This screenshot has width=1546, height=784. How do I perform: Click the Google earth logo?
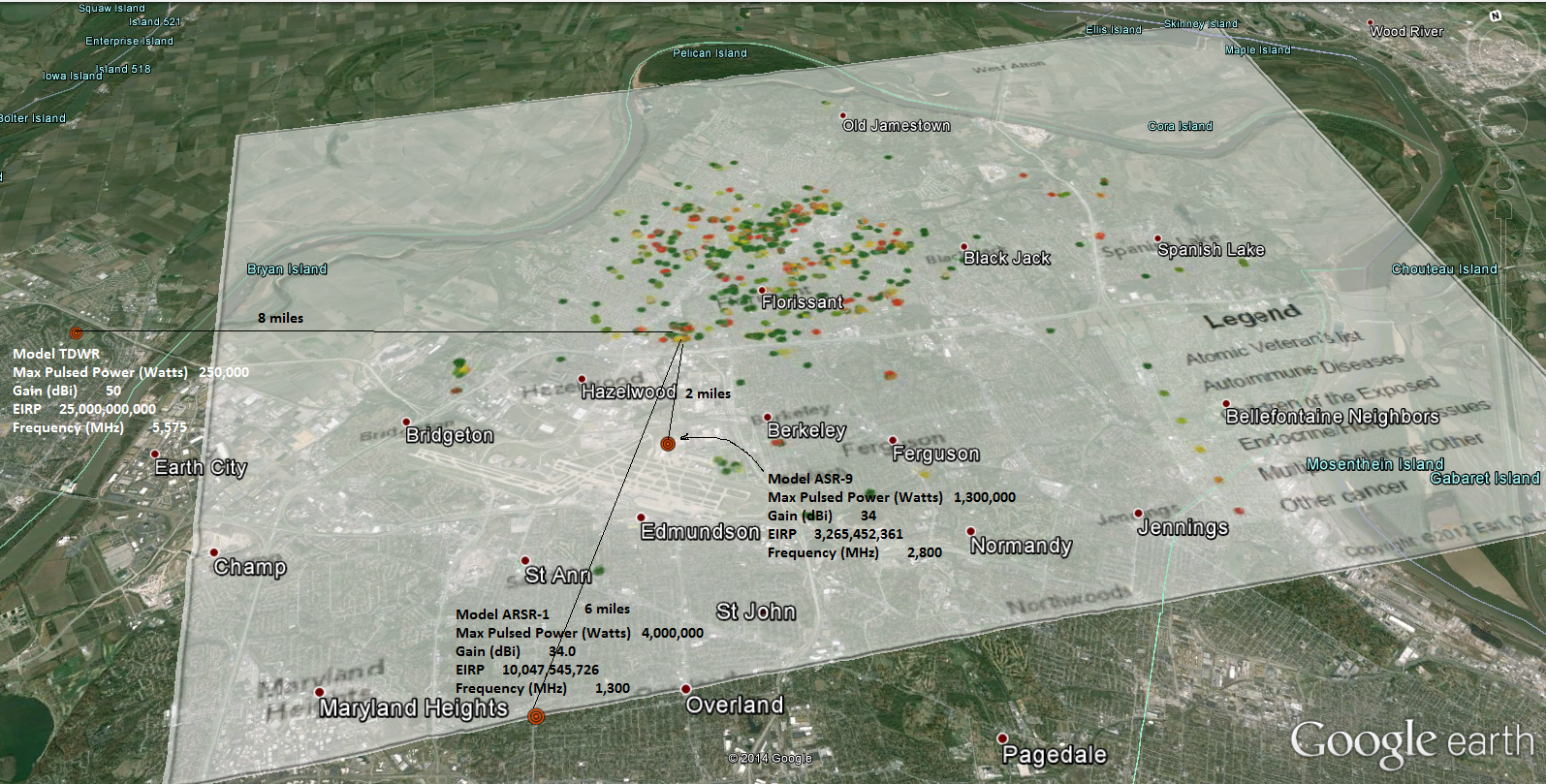click(x=1411, y=744)
